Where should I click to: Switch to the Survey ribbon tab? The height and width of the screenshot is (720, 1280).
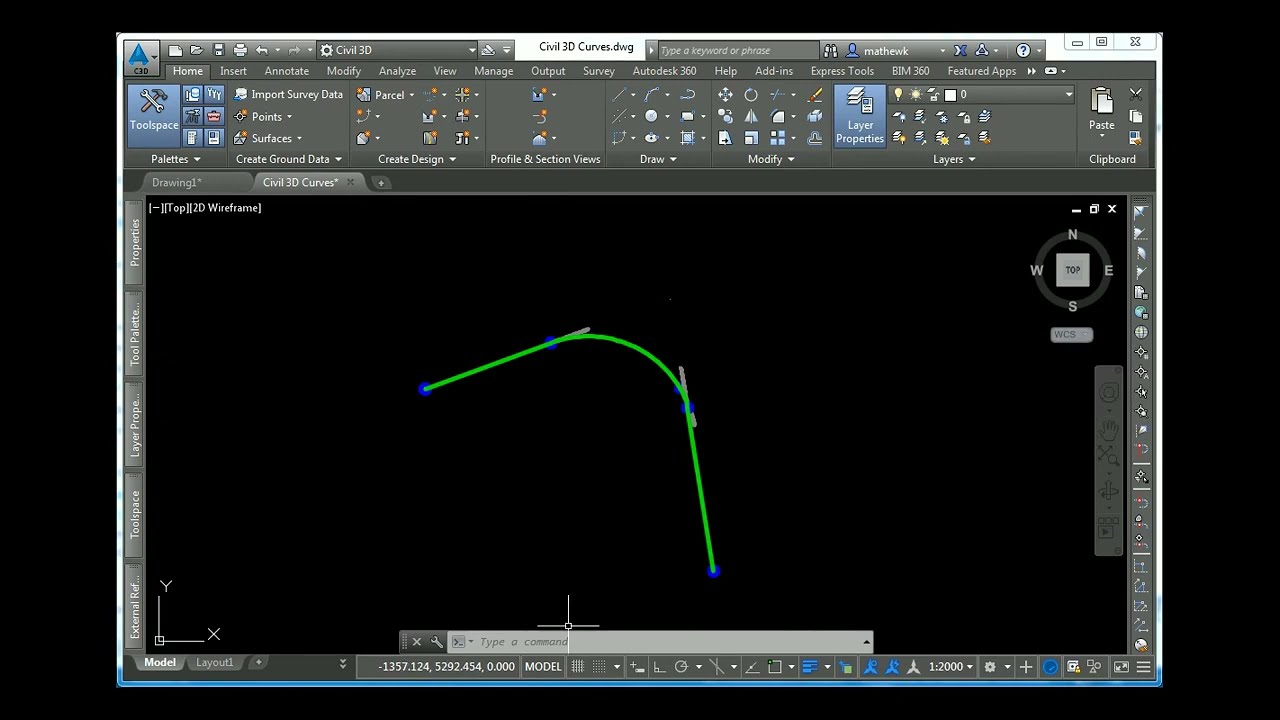(599, 71)
